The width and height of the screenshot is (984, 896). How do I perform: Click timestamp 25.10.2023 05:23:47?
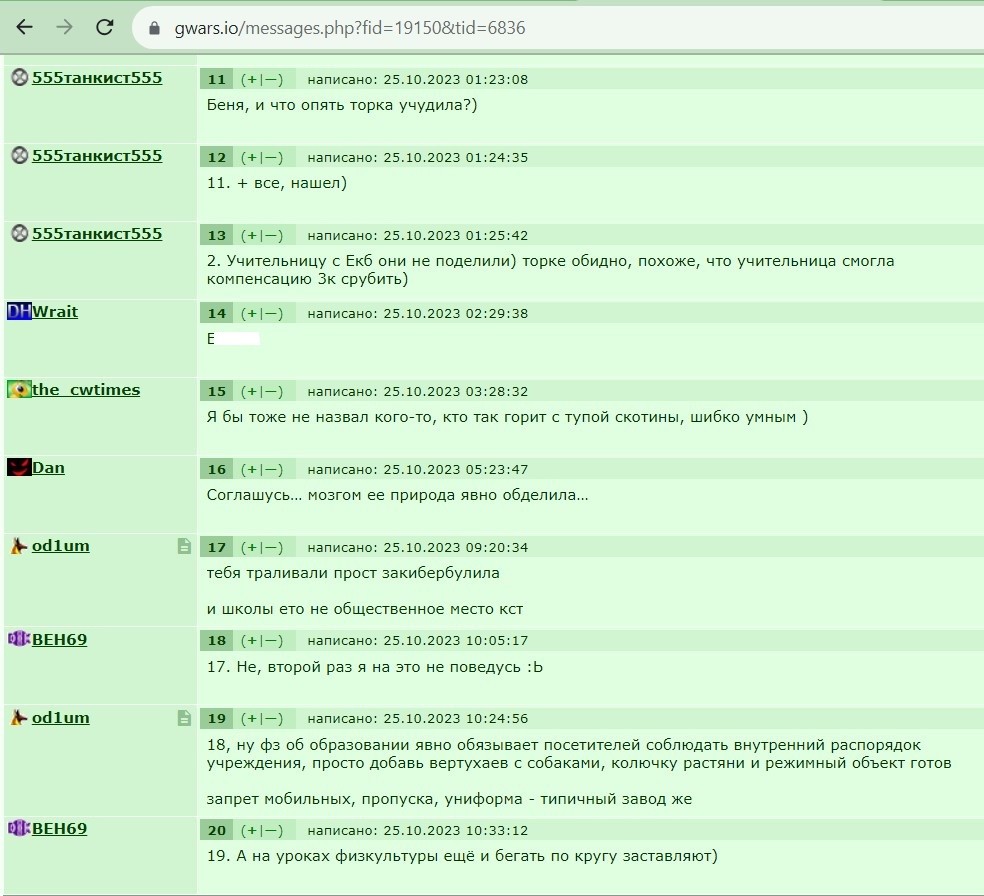456,469
